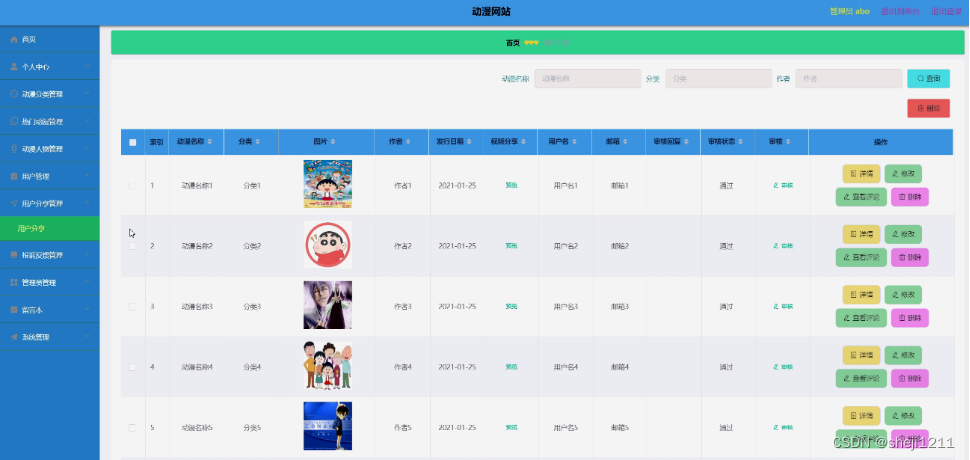Click 首页 in the green breadcrumb bar
Screen dimensions: 970x460
pyautogui.click(x=513, y=43)
